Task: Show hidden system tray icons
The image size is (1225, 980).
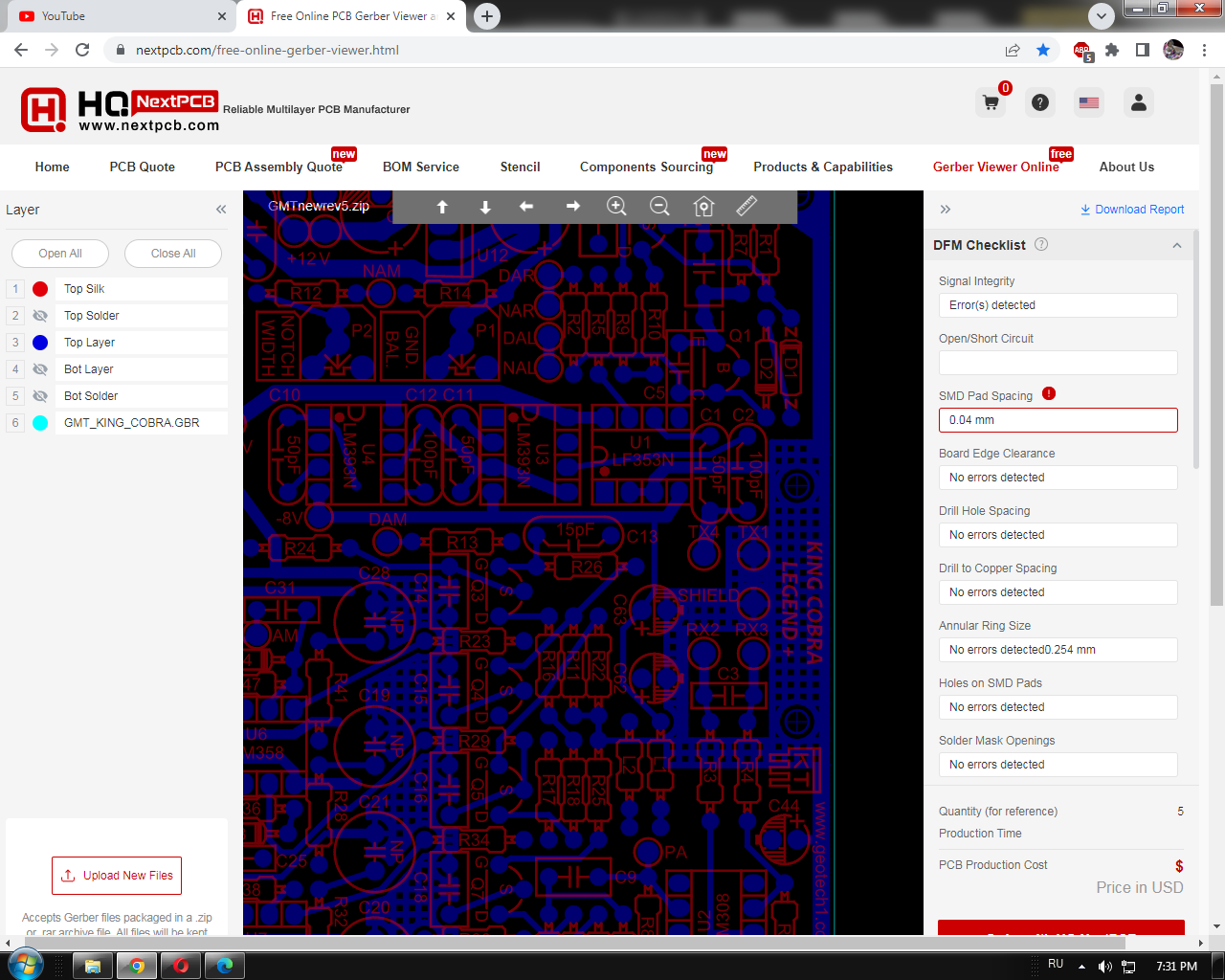Action: click(1081, 966)
